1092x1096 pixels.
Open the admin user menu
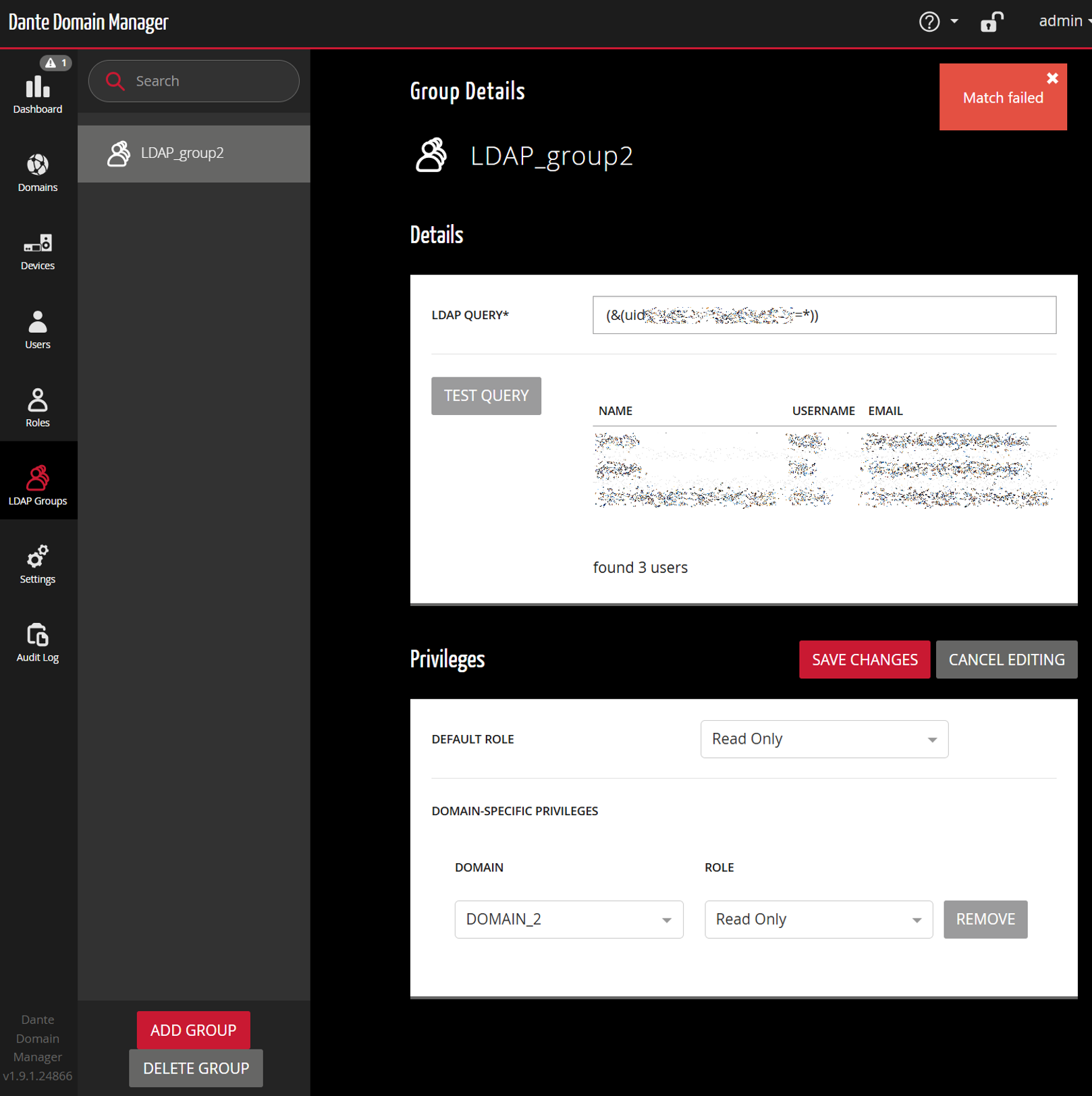tap(1064, 21)
